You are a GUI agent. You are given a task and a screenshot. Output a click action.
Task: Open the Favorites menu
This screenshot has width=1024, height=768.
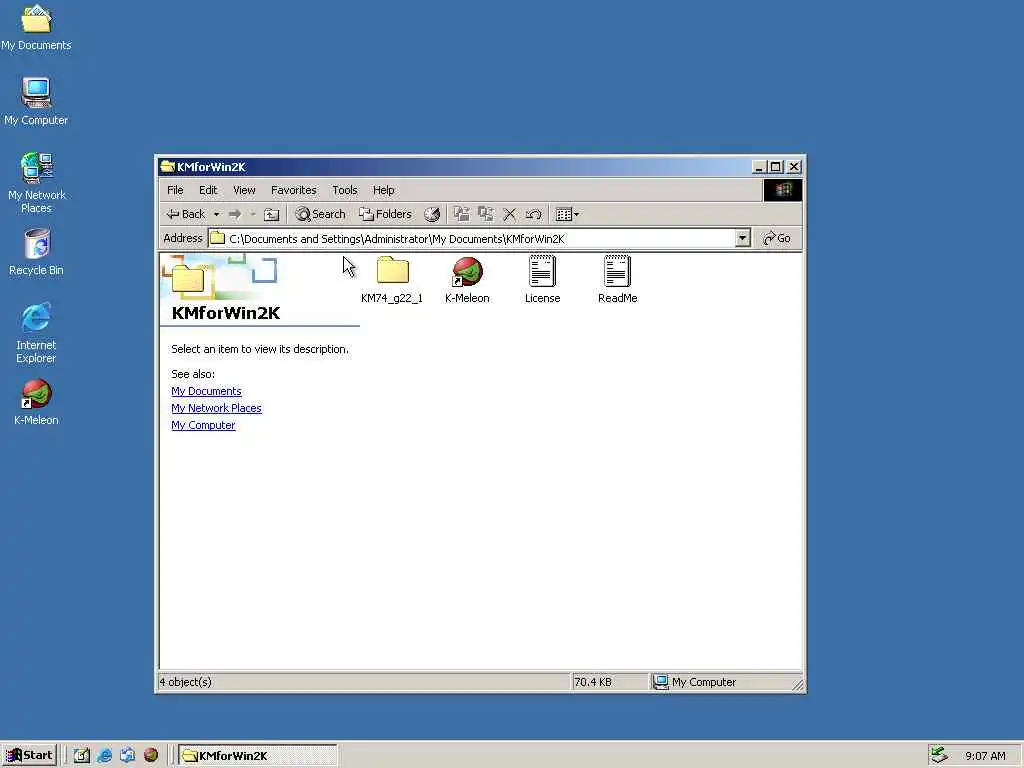[293, 190]
